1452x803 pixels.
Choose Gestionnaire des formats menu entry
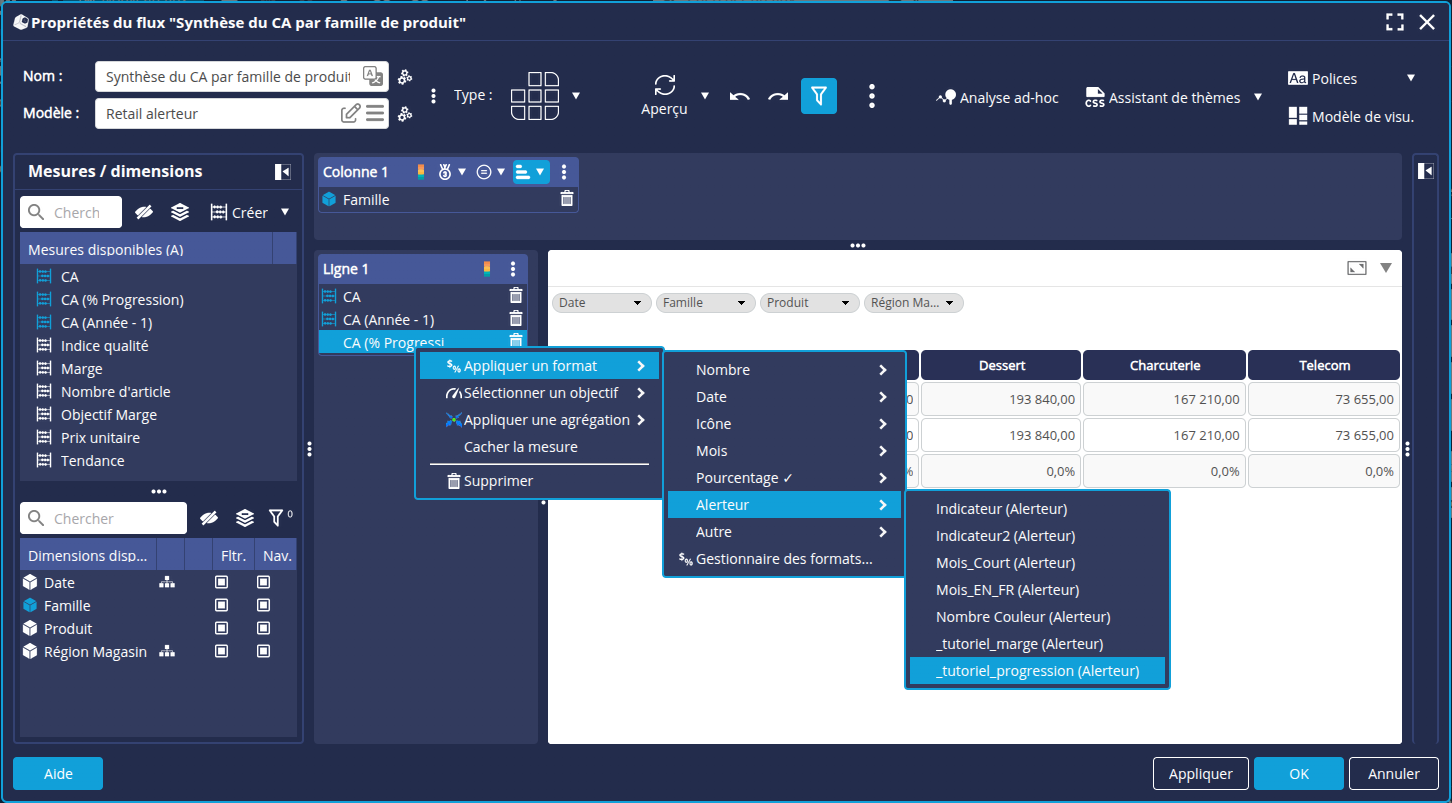[783, 559]
